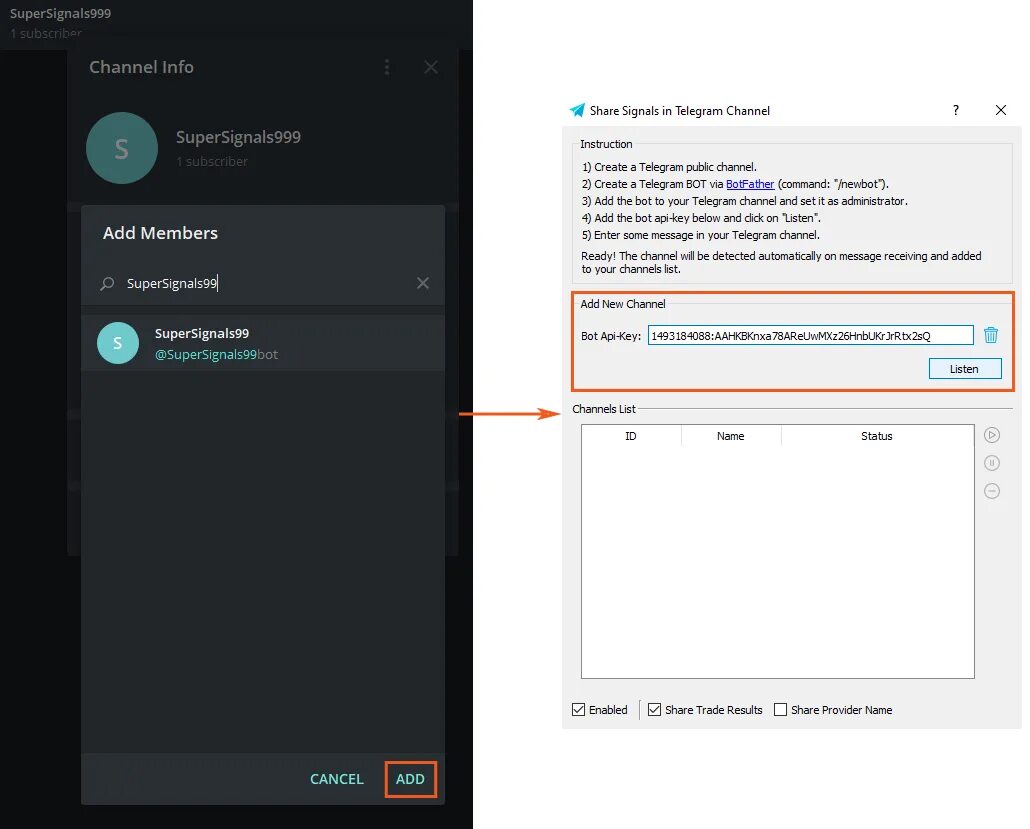Click the play icon beside Channels List
Screen dimensions: 1030x829
992,435
